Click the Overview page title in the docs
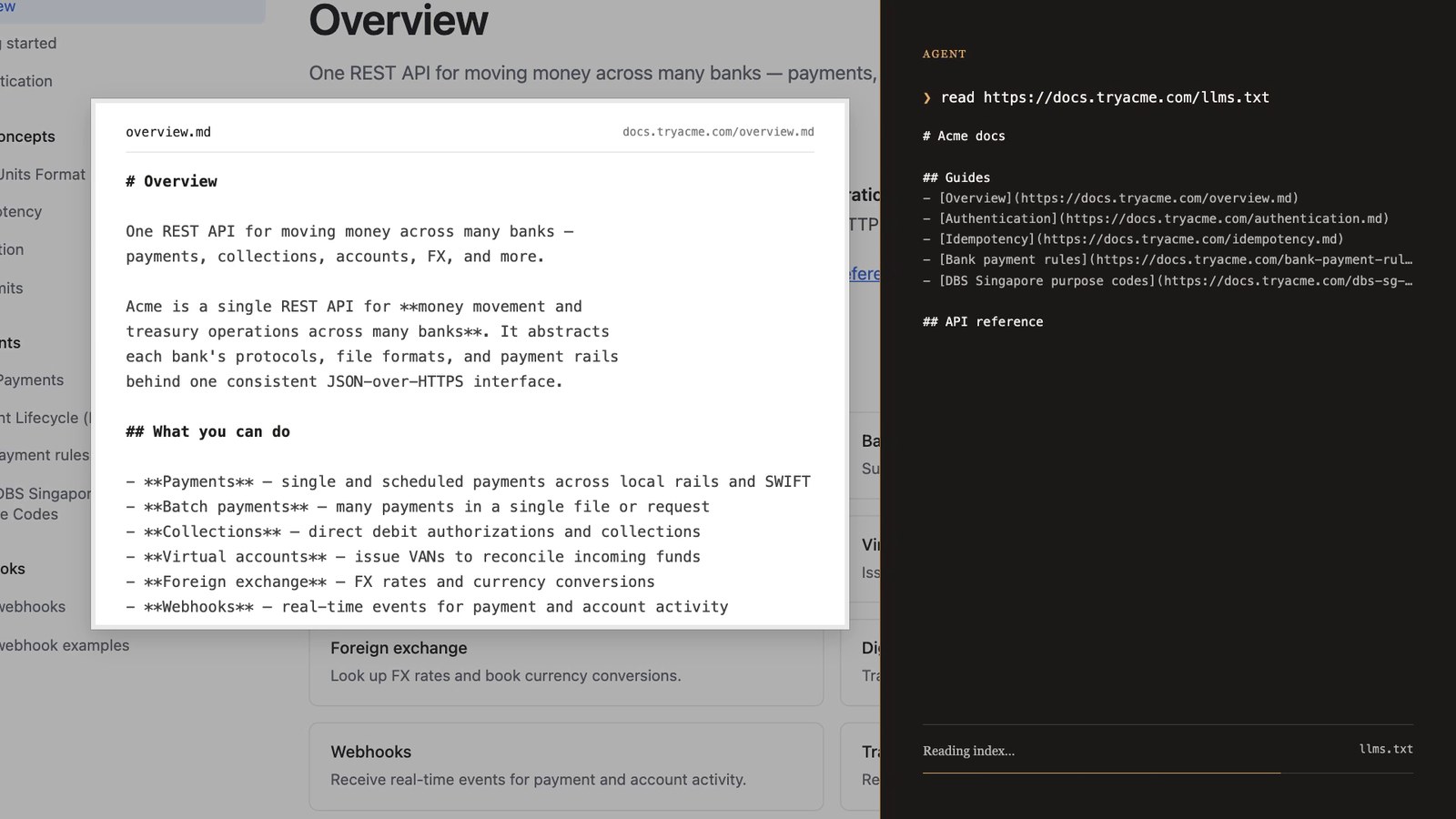 point(399,20)
